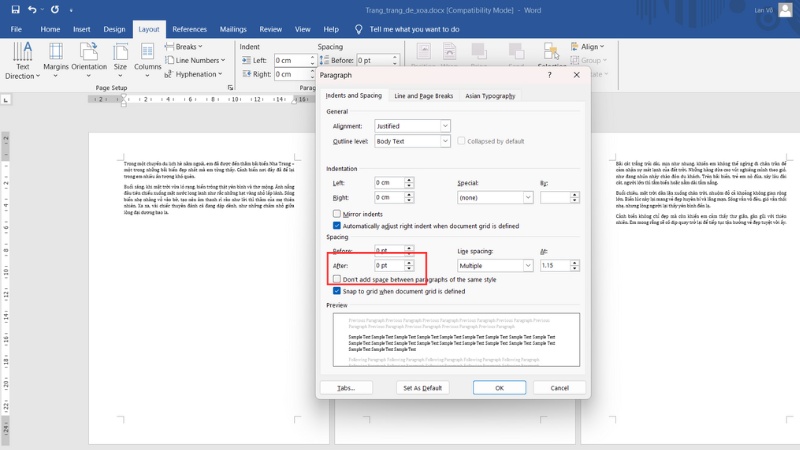Open the Orientation tool
800x450 pixels.
[89, 59]
